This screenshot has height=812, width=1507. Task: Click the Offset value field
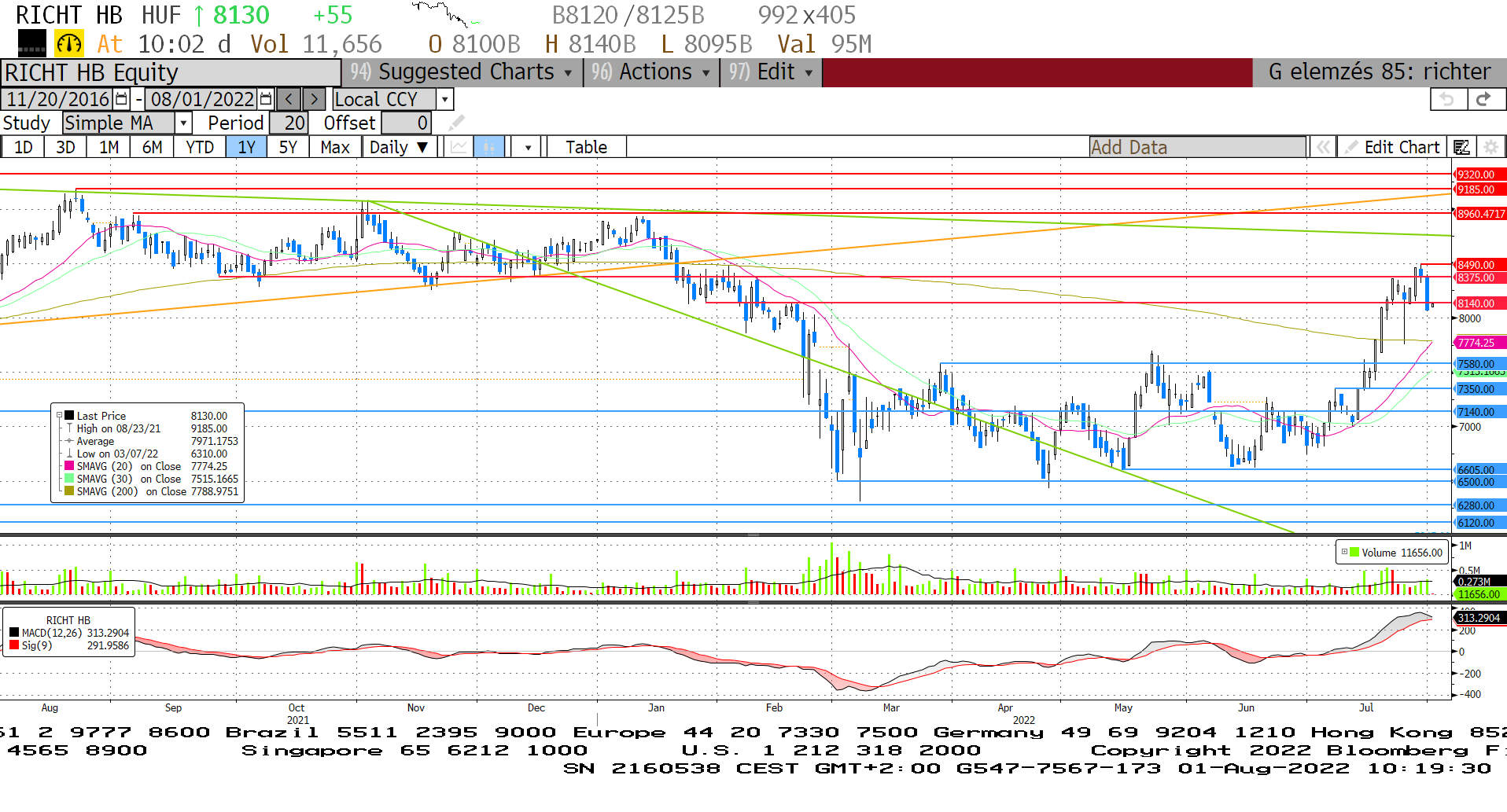406,123
